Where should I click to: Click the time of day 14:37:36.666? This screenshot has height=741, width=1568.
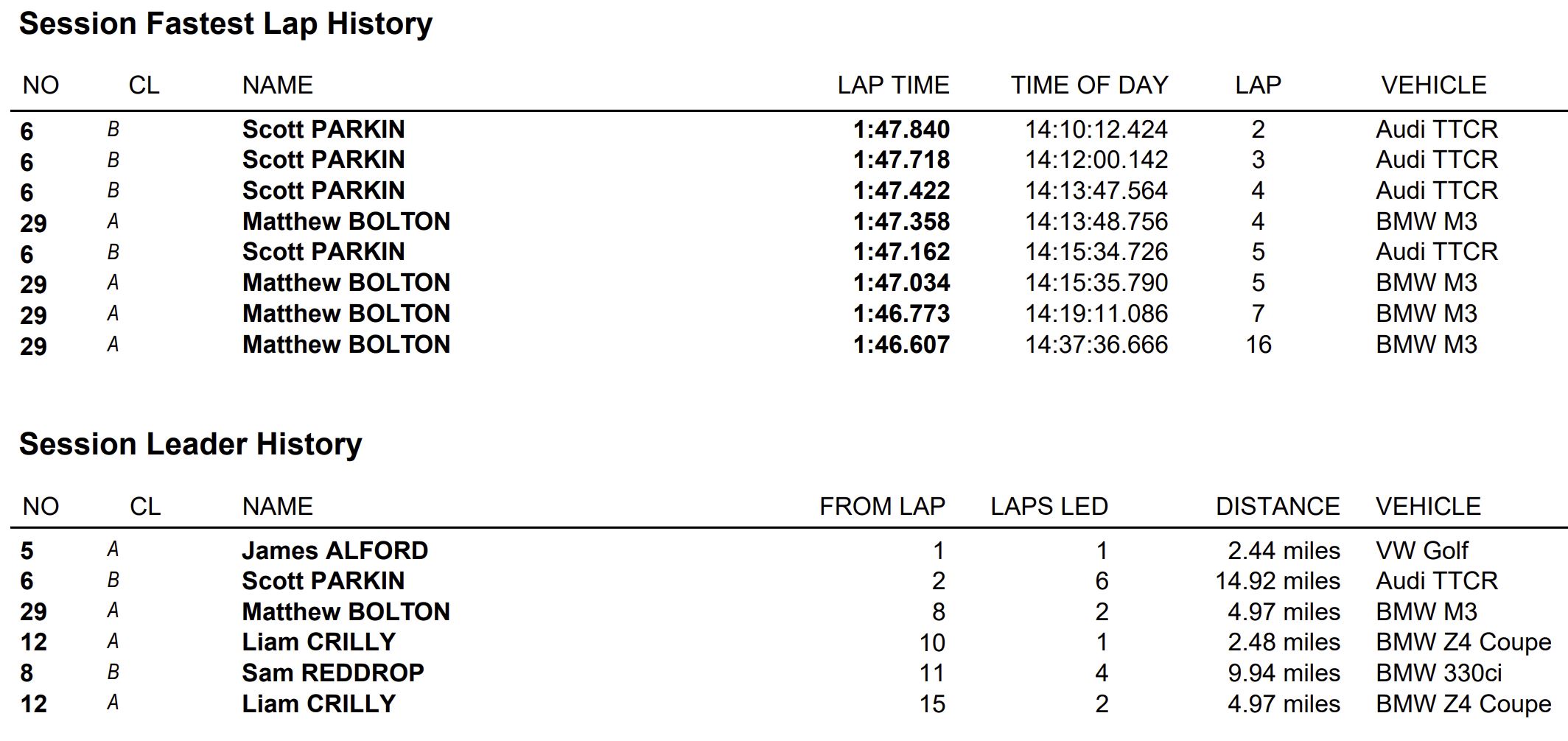tap(1096, 345)
